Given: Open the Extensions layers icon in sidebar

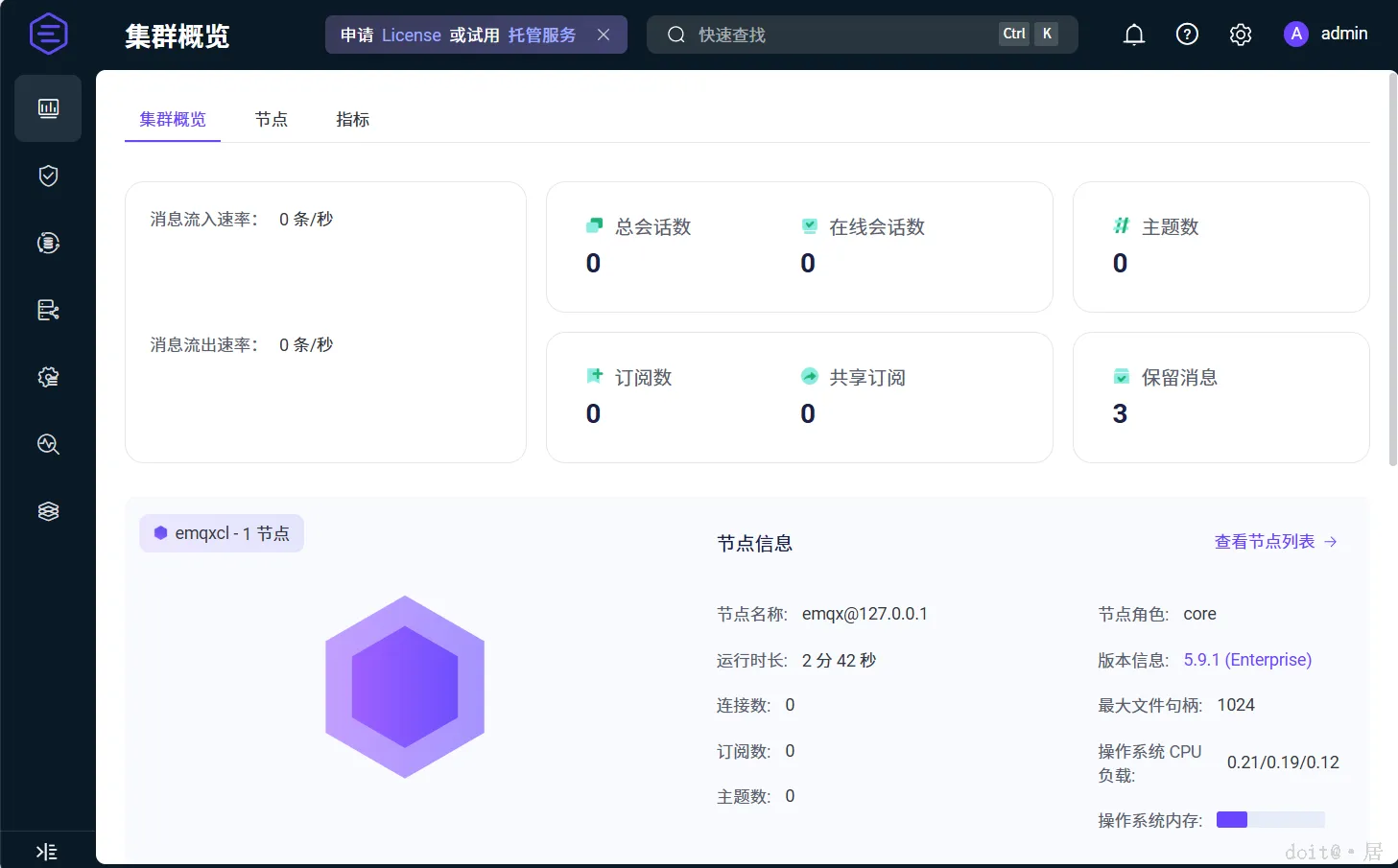Looking at the screenshot, I should tap(48, 510).
